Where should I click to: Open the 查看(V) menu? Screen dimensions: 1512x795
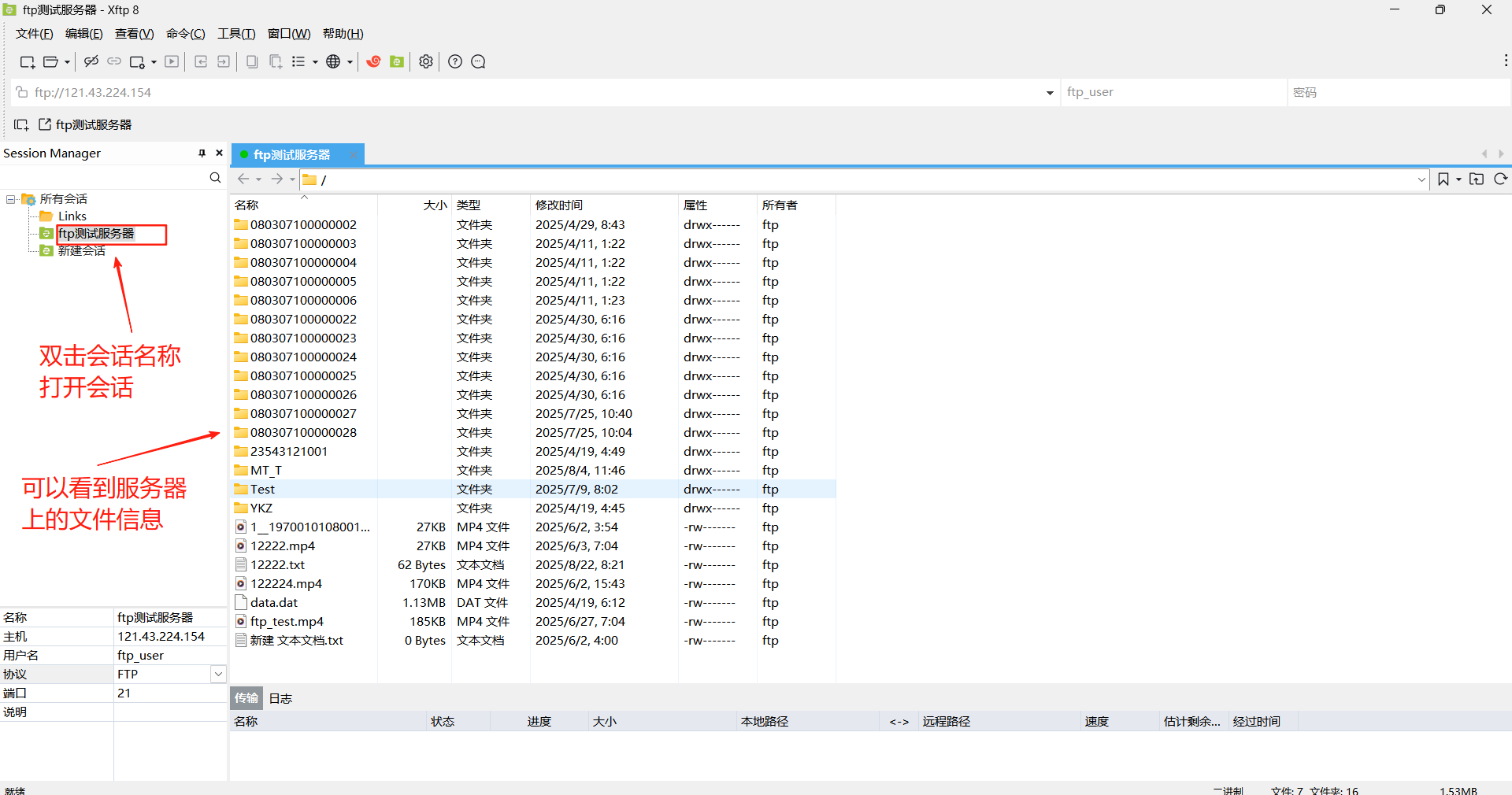[135, 34]
